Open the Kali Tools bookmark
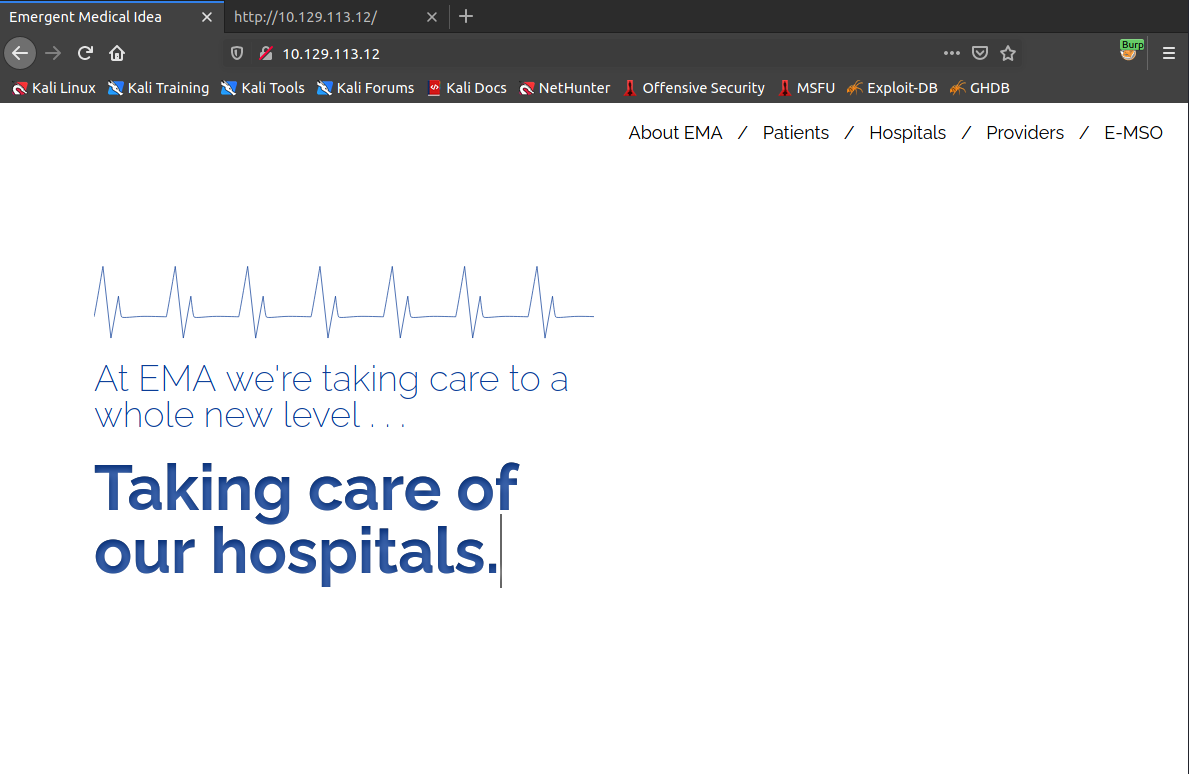Screen dimensions: 1189x774 tap(263, 88)
